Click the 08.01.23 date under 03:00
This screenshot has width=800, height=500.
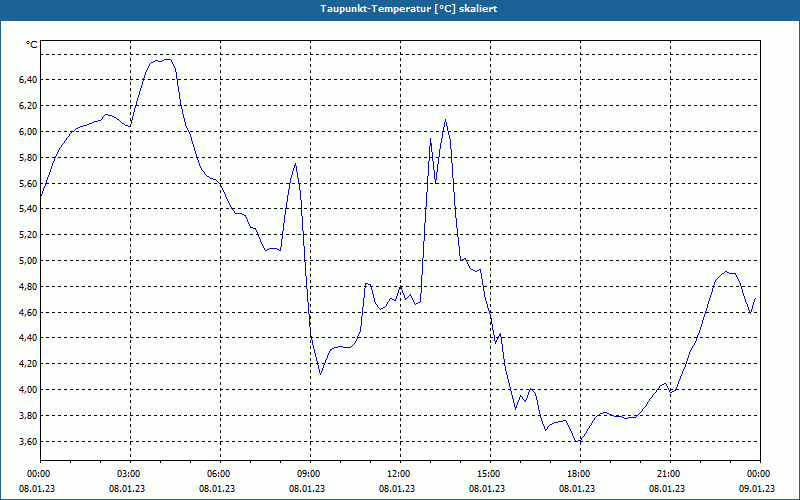point(127,489)
